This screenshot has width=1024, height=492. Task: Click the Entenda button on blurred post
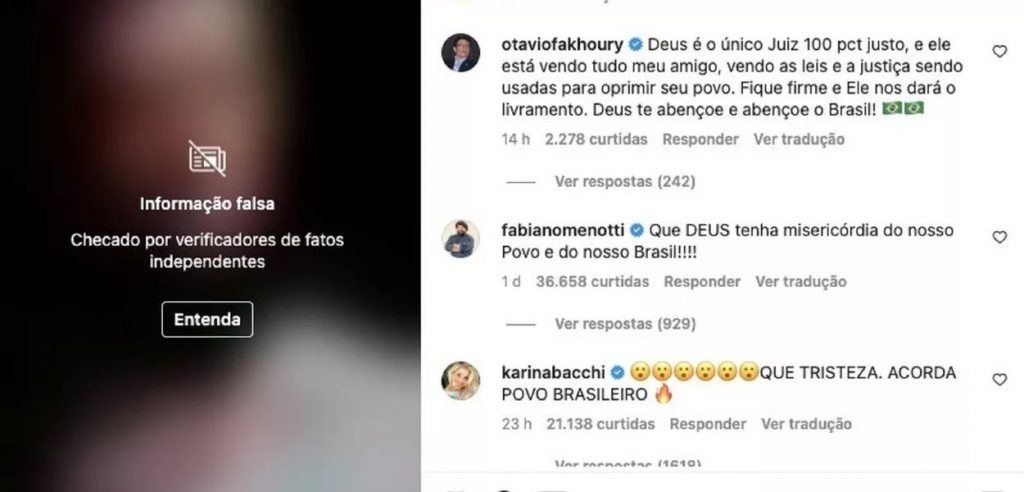(x=207, y=320)
